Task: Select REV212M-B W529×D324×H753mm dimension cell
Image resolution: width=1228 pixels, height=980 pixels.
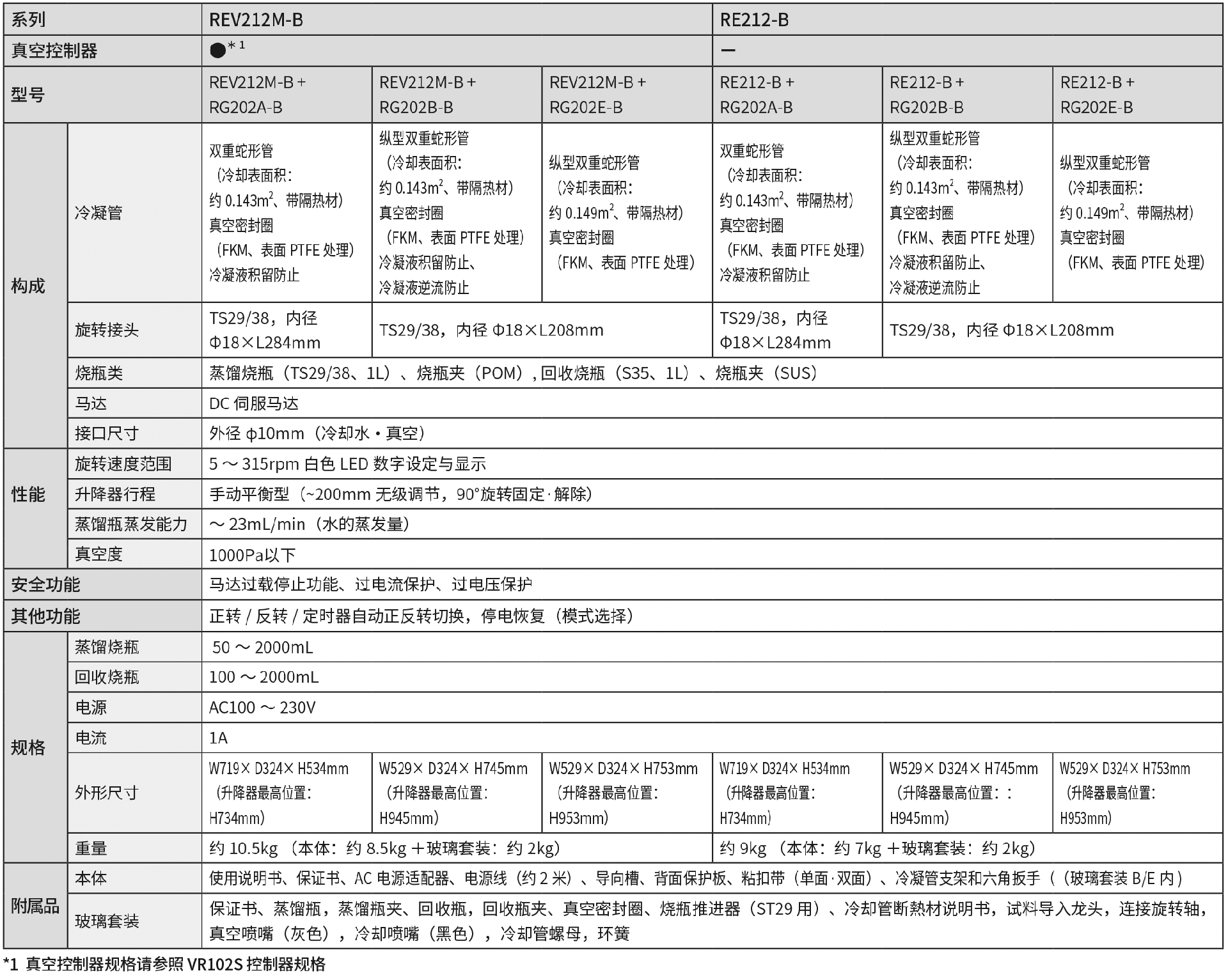Action: [627, 793]
